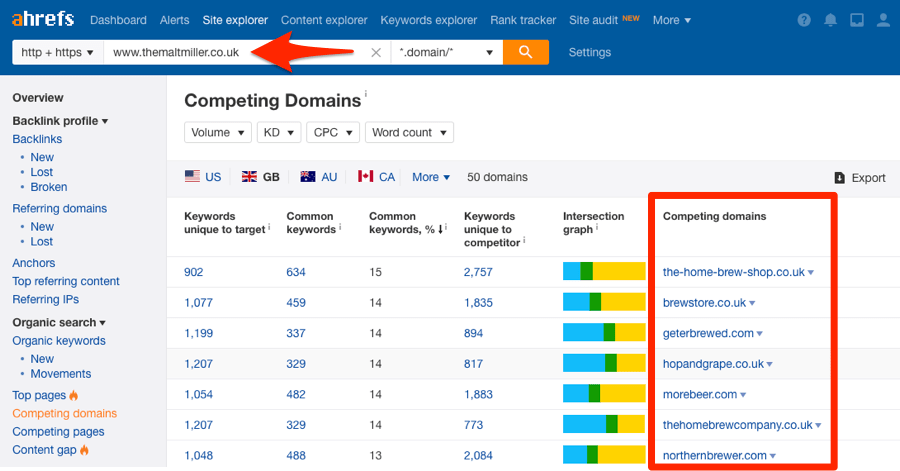Open the user account icon
The image size is (900, 471).
883,20
